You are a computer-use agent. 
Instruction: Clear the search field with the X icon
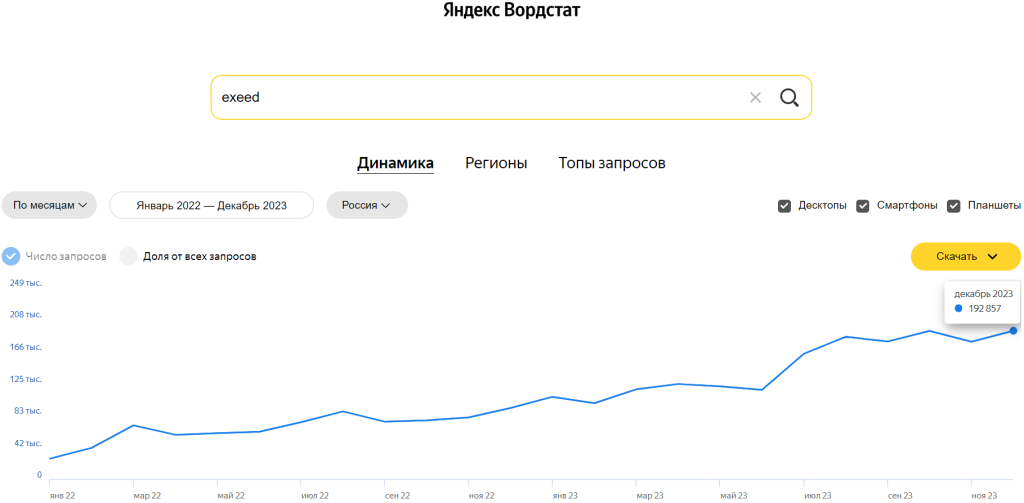tap(755, 98)
